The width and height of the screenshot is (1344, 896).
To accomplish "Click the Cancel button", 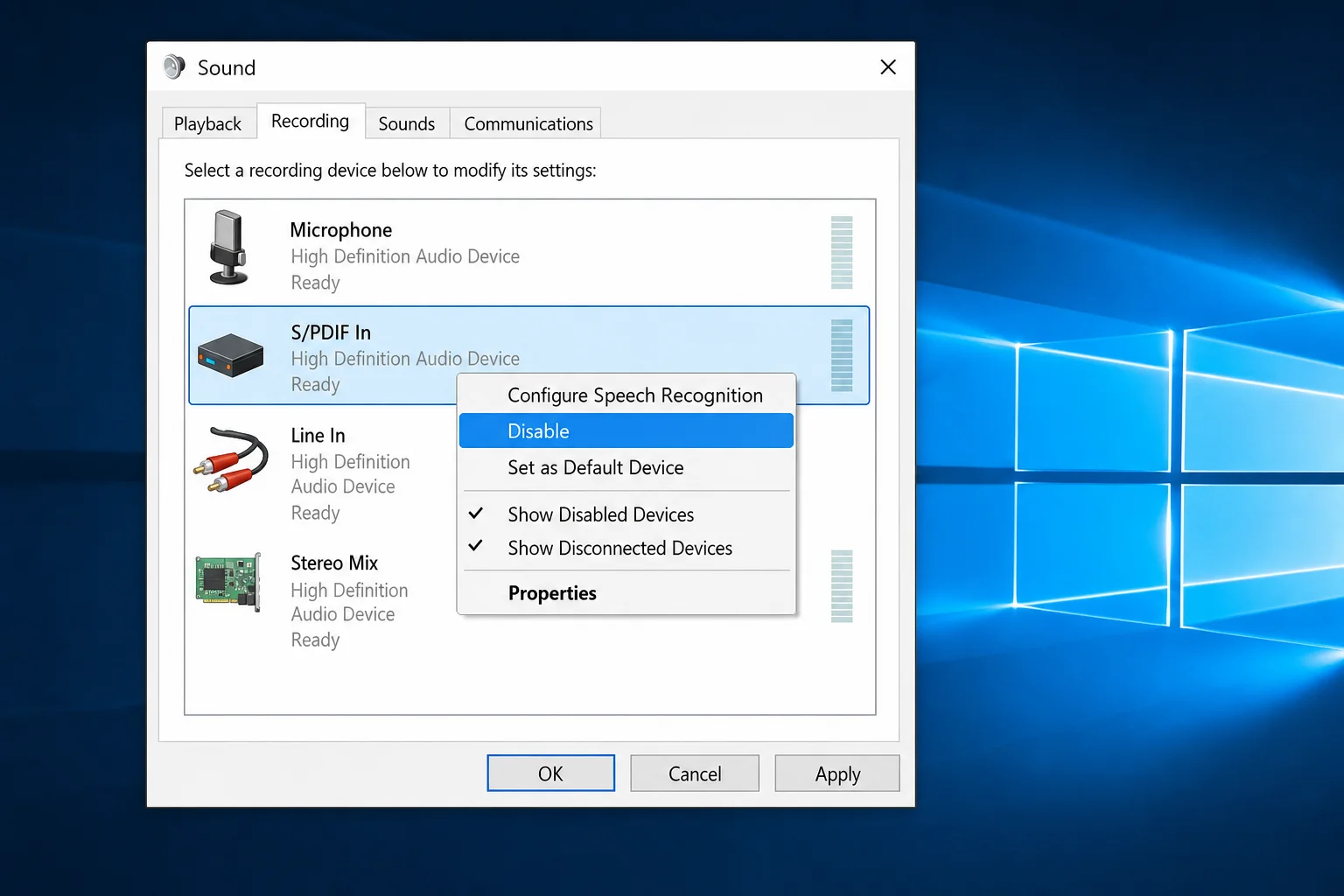I will point(695,773).
